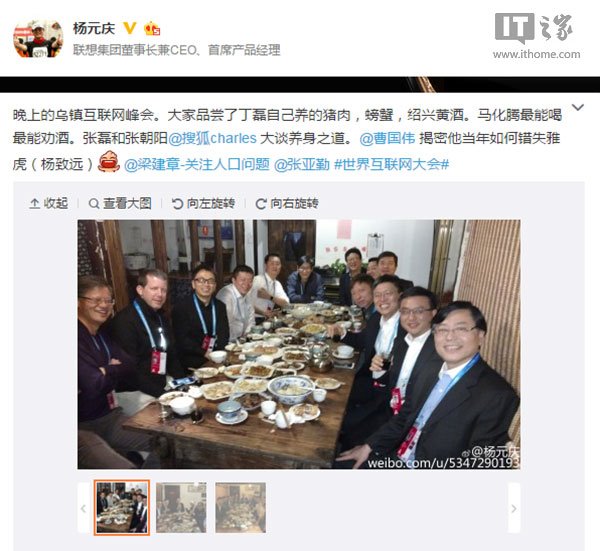Viewport: 600px width, 551px height.
Task: Go to next thumbnails with right arrow
Action: click(514, 508)
